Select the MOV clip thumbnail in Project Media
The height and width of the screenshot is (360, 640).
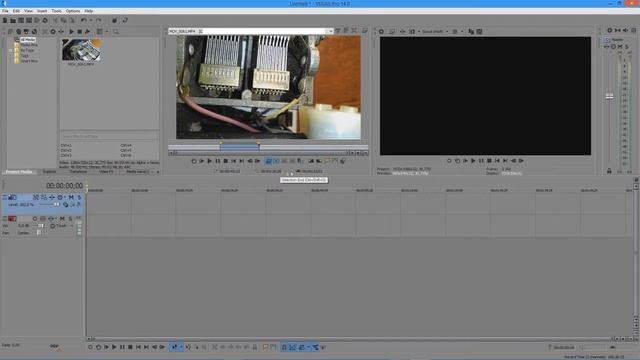[81, 50]
